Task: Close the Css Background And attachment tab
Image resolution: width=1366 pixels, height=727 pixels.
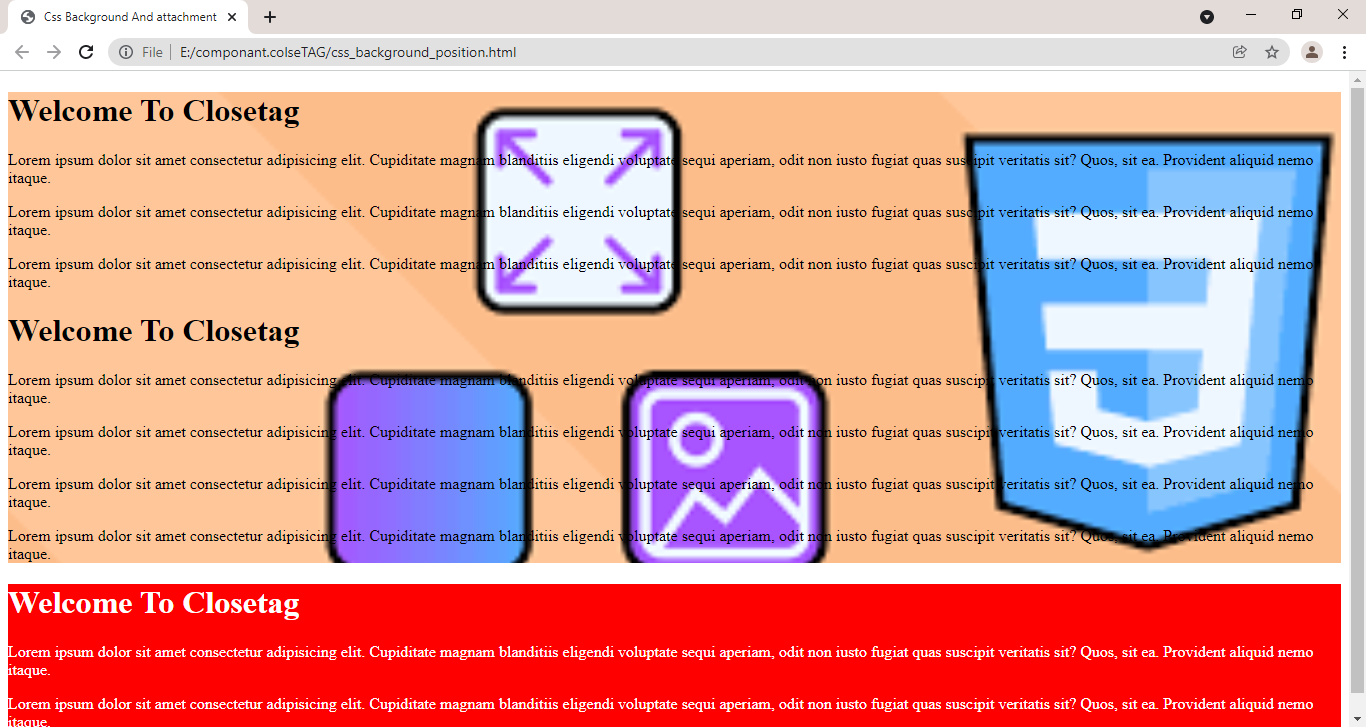Action: tap(231, 17)
